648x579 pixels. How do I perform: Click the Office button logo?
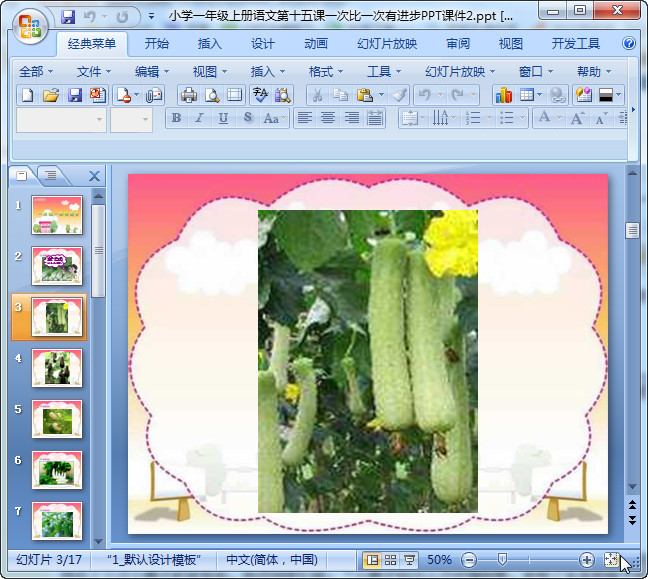click(30, 26)
